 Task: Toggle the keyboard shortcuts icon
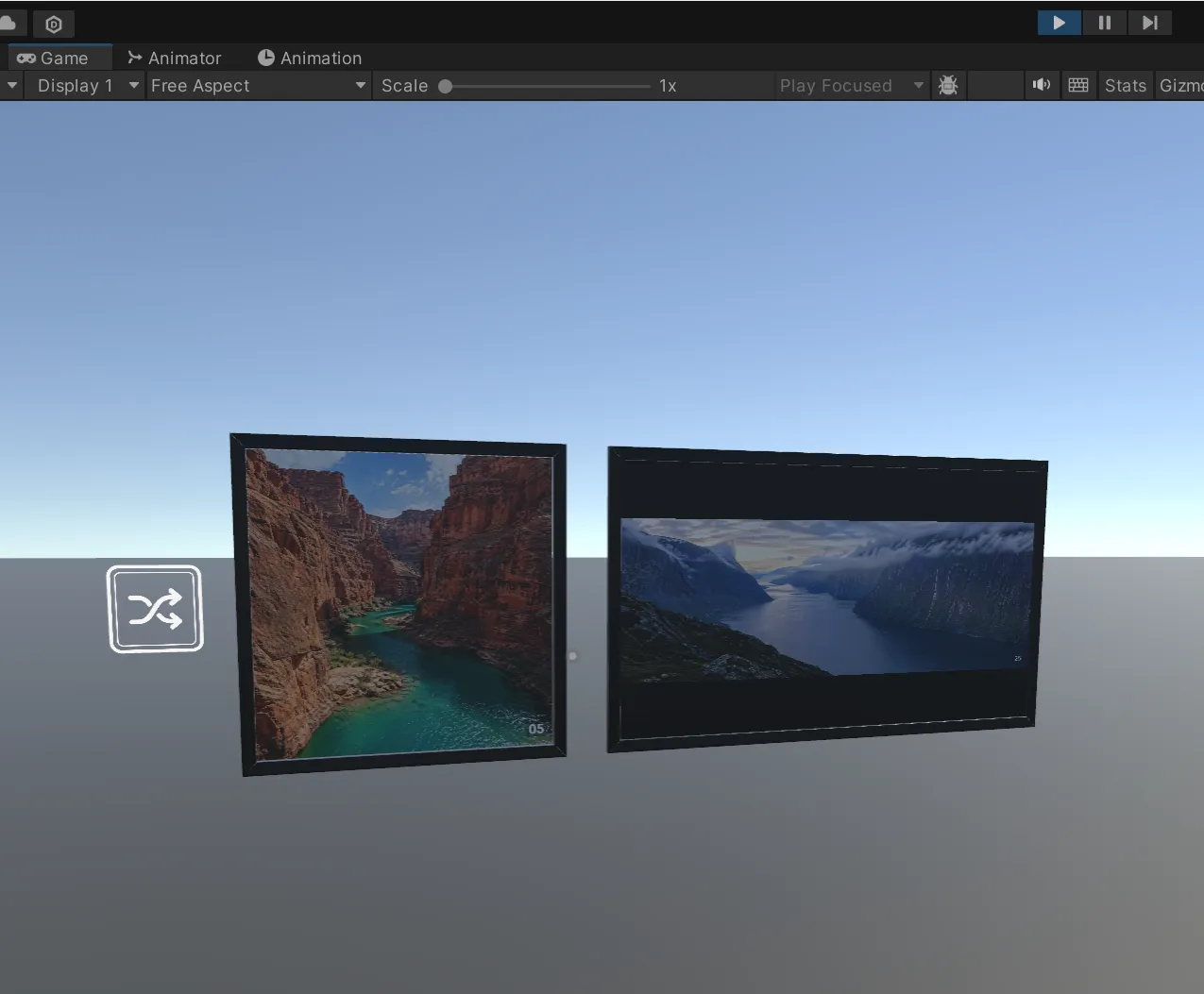click(x=1078, y=85)
